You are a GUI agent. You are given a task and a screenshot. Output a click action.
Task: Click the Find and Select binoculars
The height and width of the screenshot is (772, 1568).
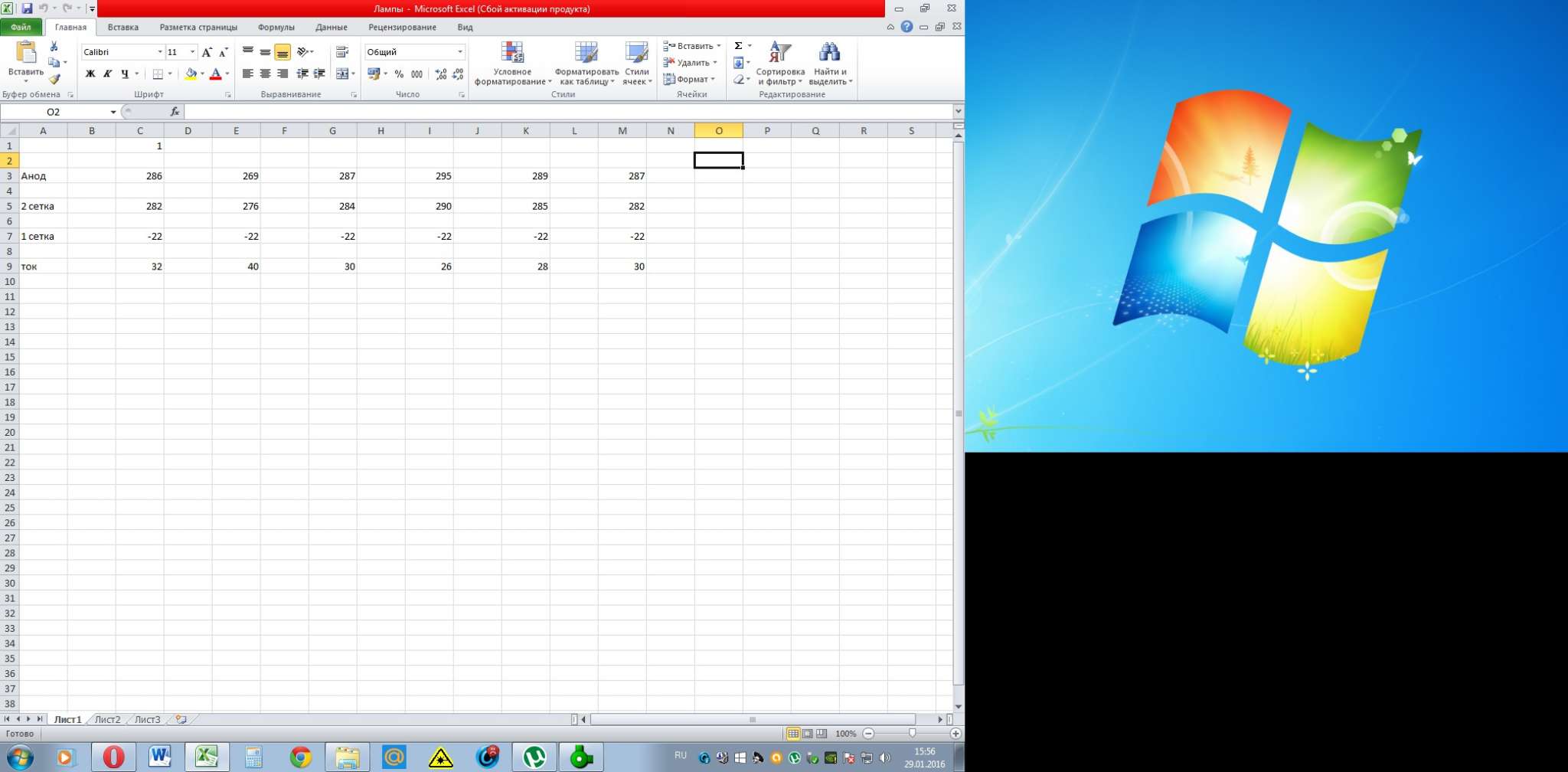coord(829,63)
